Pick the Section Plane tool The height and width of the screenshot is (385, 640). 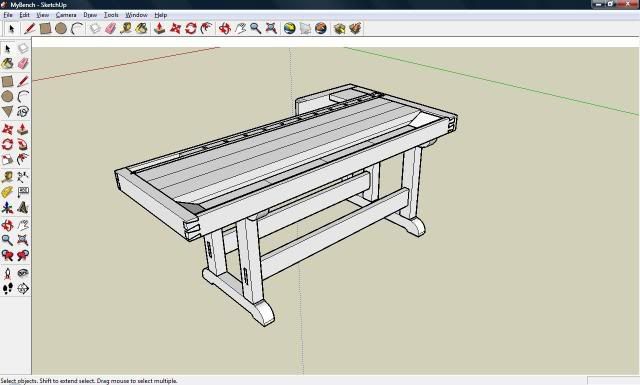click(x=23, y=289)
